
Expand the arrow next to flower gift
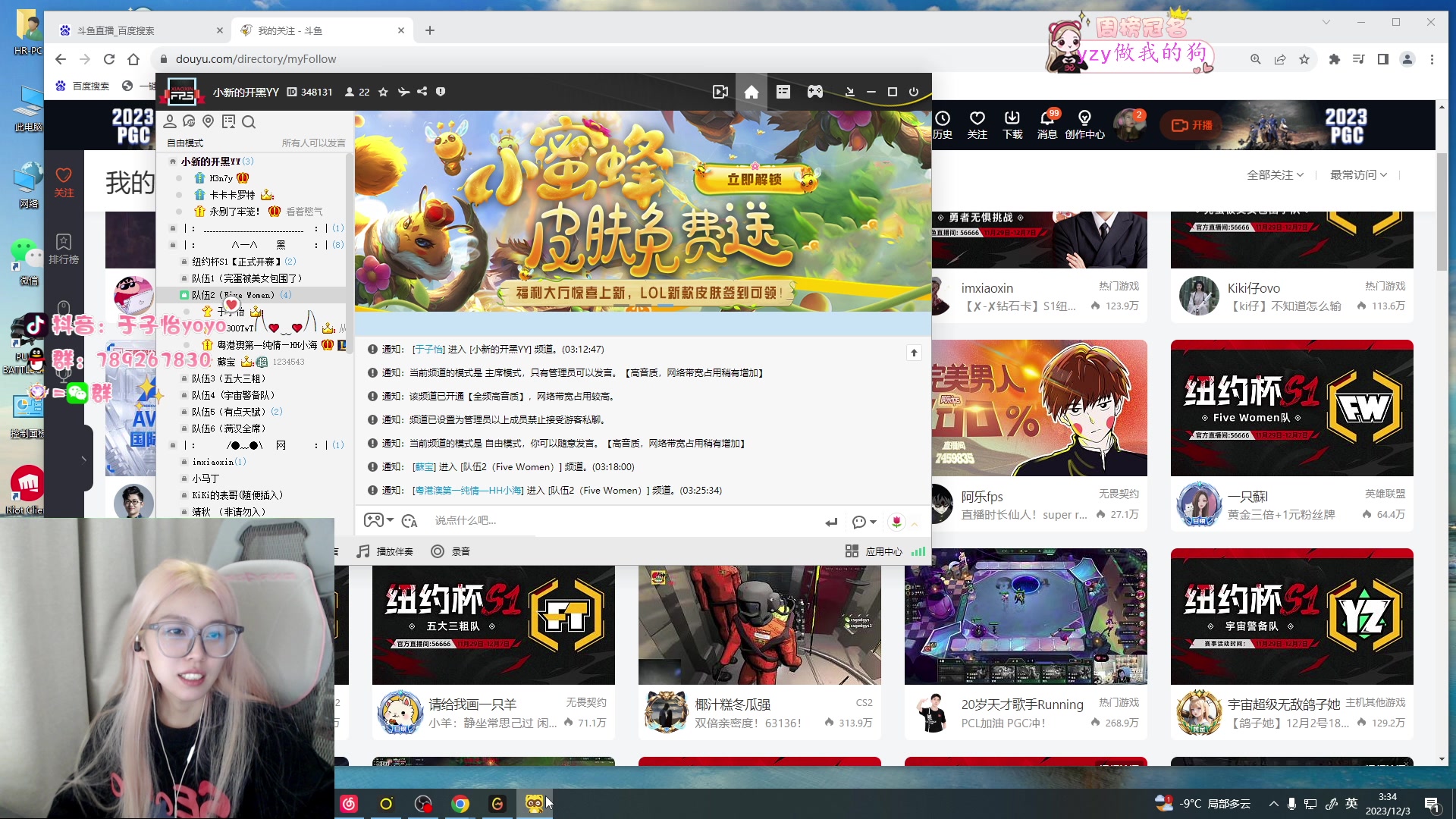pyautogui.click(x=915, y=523)
